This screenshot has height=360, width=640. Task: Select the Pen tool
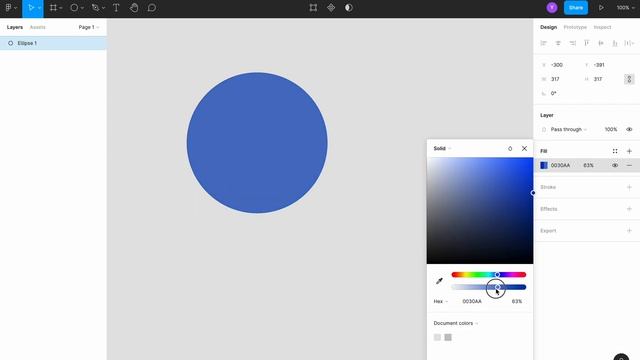point(95,8)
